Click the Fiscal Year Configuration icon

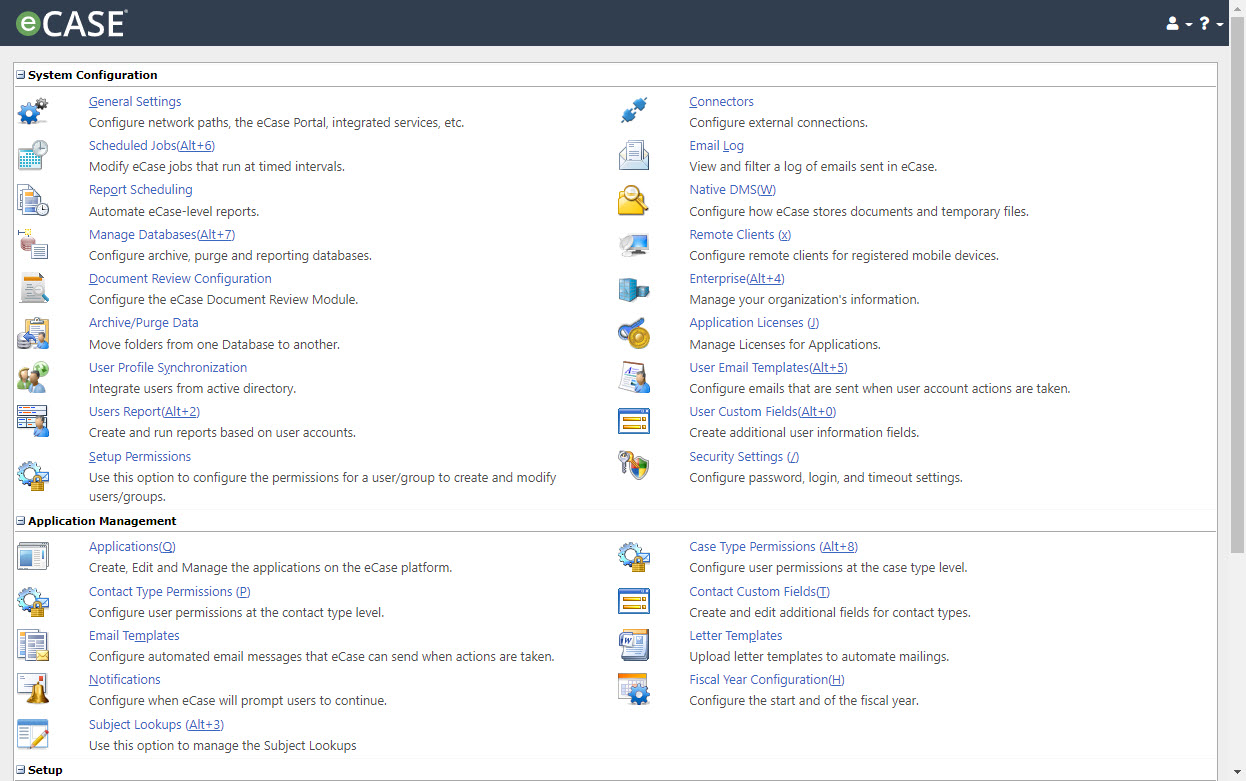click(x=634, y=689)
